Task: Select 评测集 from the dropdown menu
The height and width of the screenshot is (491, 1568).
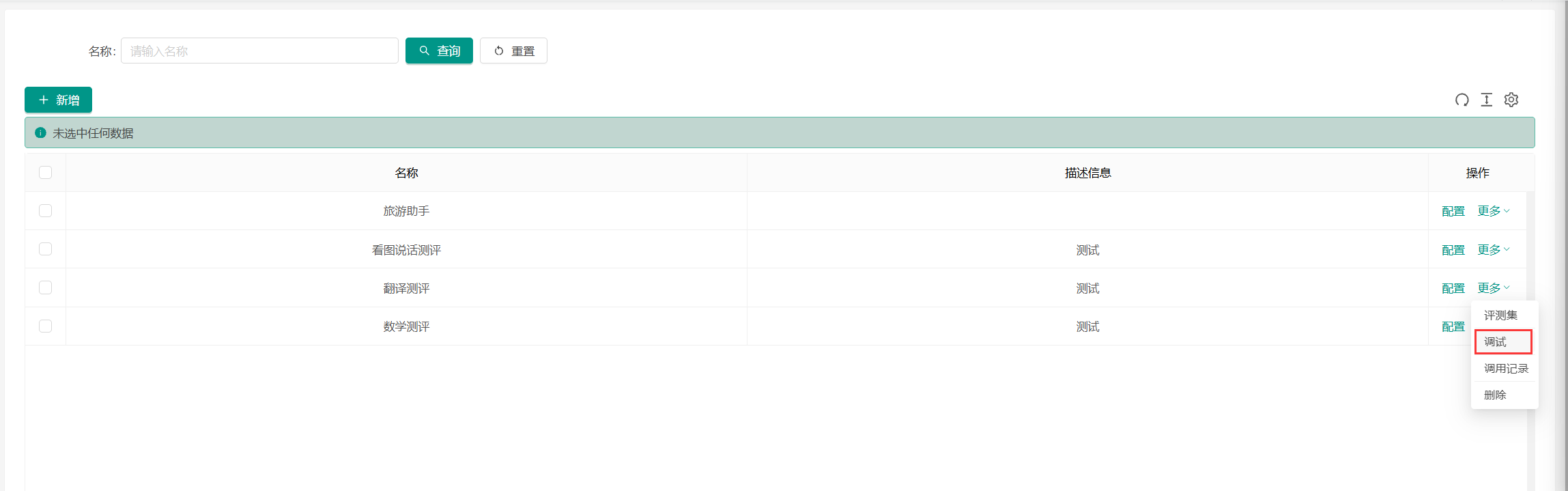Action: (1500, 315)
